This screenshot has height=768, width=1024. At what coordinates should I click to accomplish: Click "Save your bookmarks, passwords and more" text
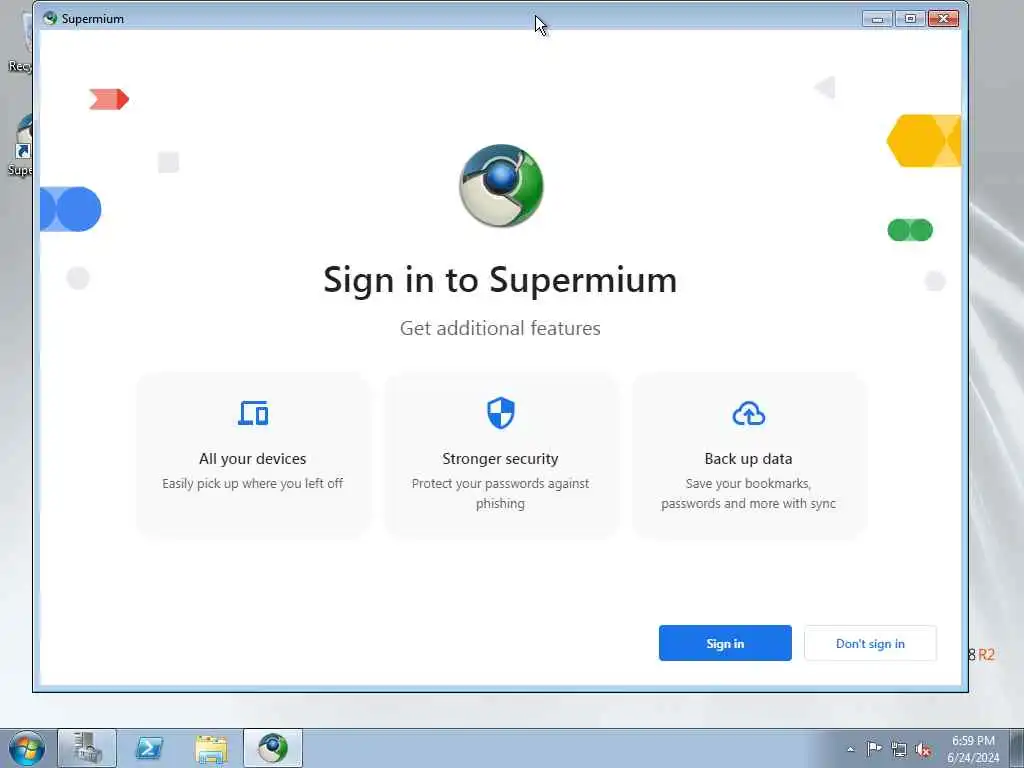(x=748, y=493)
